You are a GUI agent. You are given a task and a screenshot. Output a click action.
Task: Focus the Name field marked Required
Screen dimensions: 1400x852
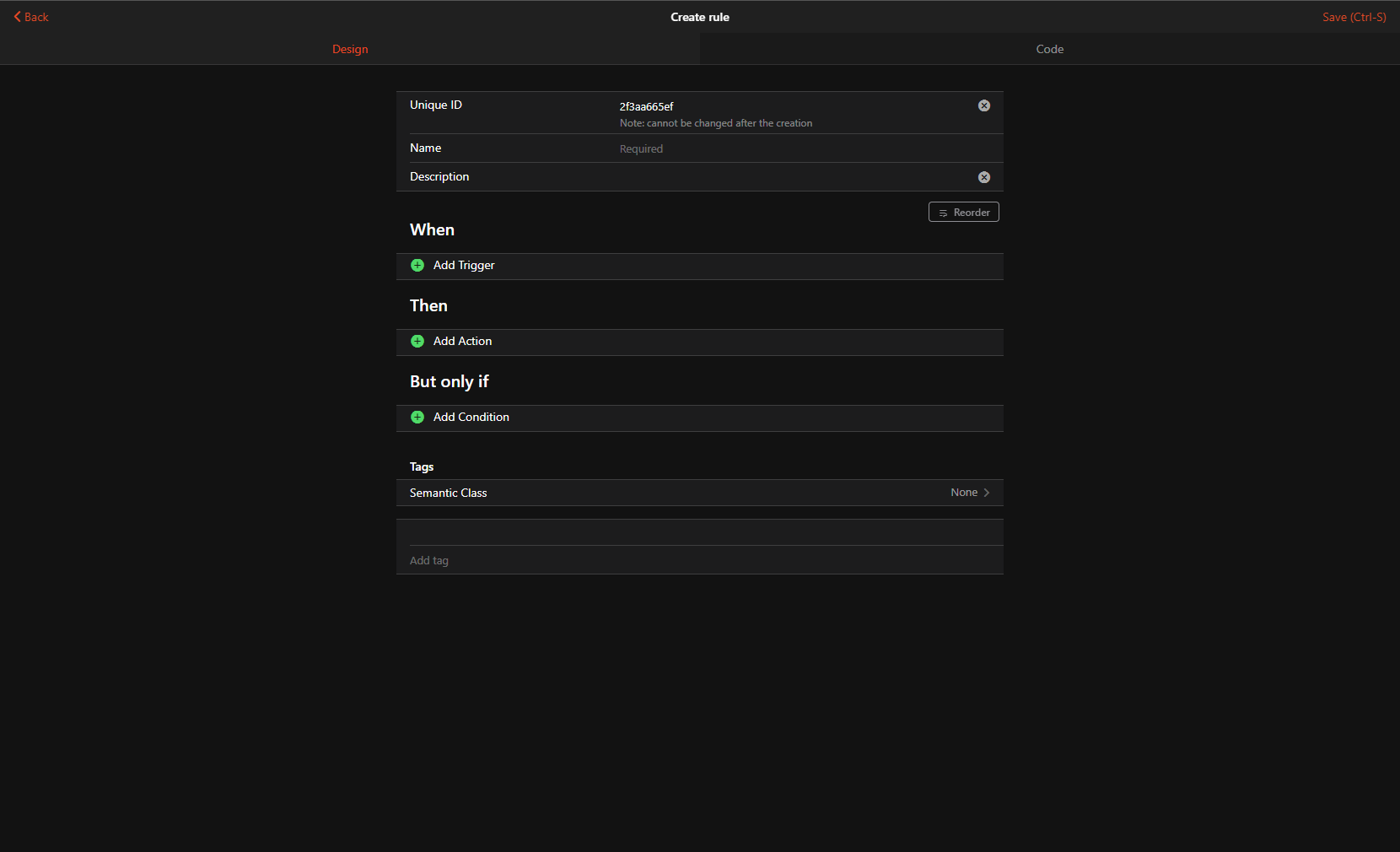click(759, 148)
